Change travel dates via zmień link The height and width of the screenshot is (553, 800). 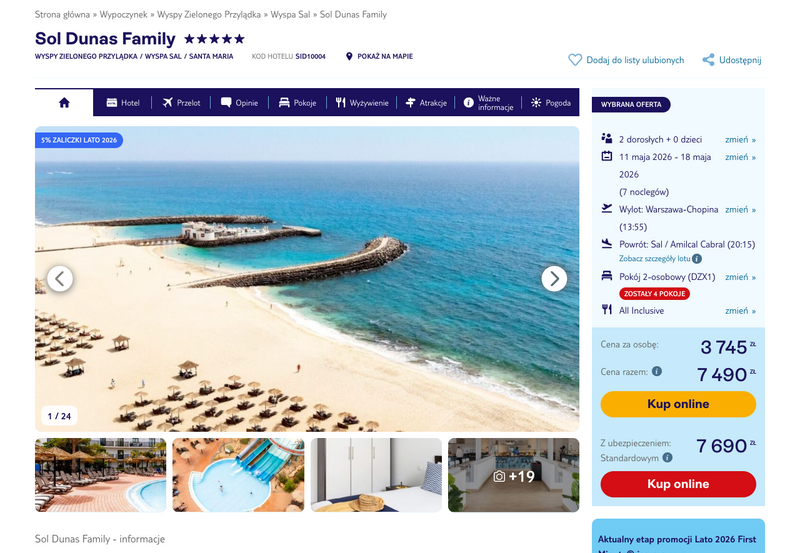coord(740,157)
